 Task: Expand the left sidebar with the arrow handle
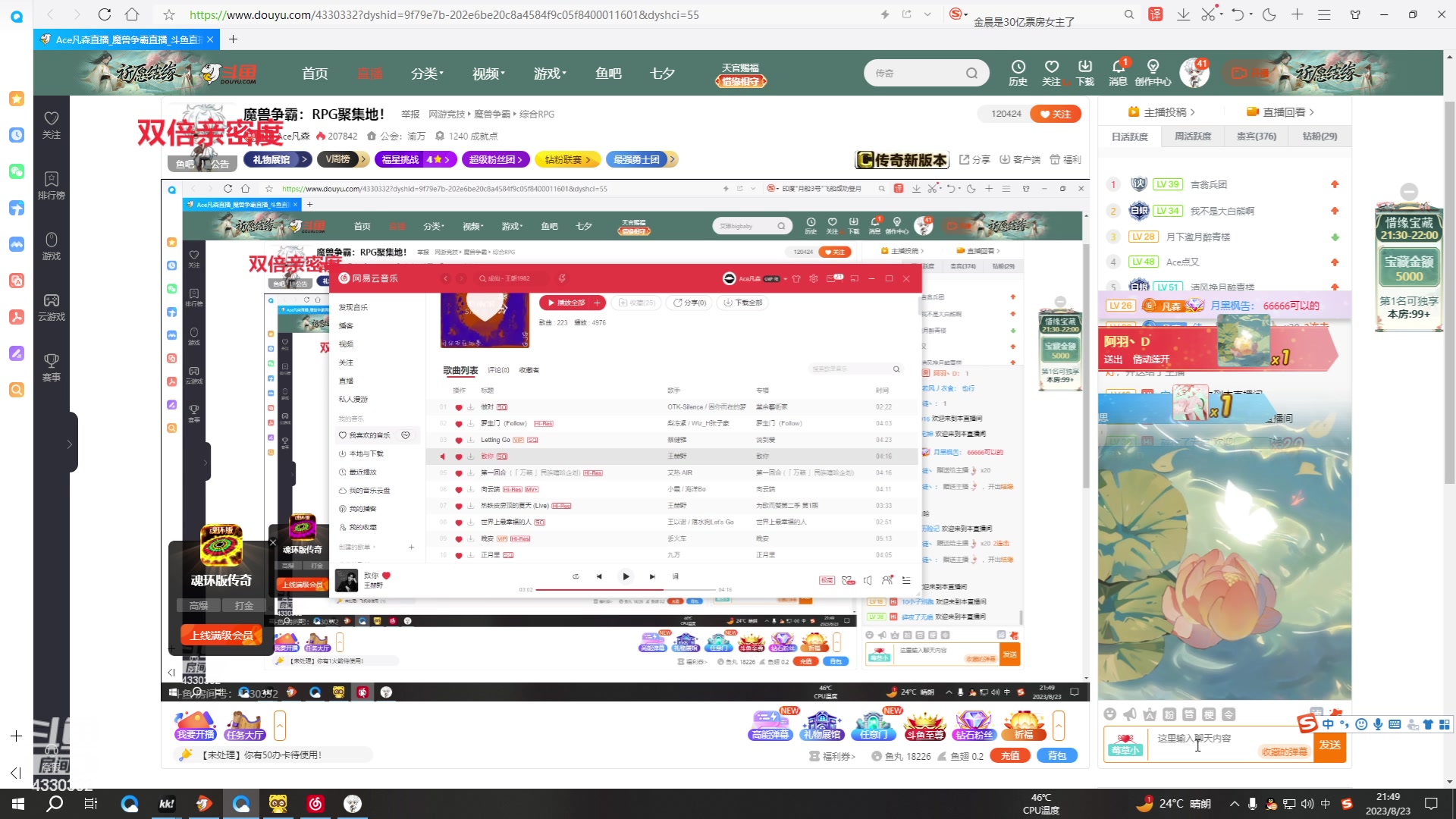70,444
